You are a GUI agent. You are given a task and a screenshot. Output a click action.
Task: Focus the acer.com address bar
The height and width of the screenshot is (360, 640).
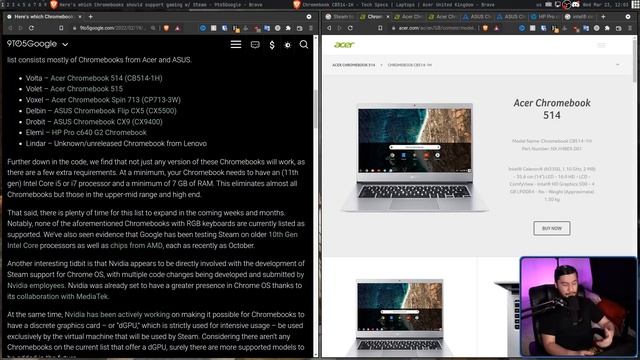tap(435, 28)
